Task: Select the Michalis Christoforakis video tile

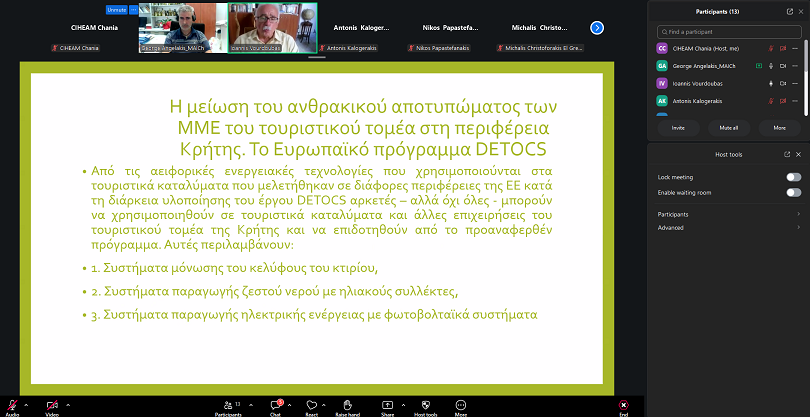Action: (x=540, y=28)
